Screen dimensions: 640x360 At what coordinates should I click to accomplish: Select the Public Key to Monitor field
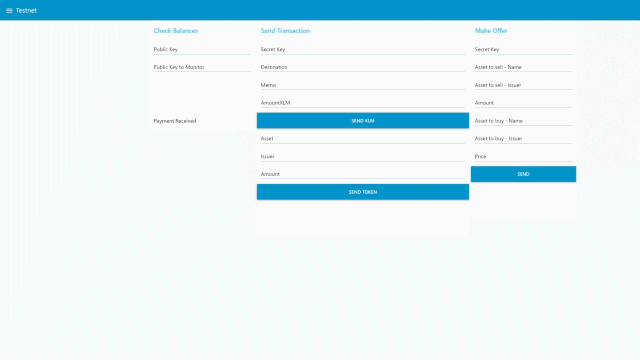(x=202, y=67)
